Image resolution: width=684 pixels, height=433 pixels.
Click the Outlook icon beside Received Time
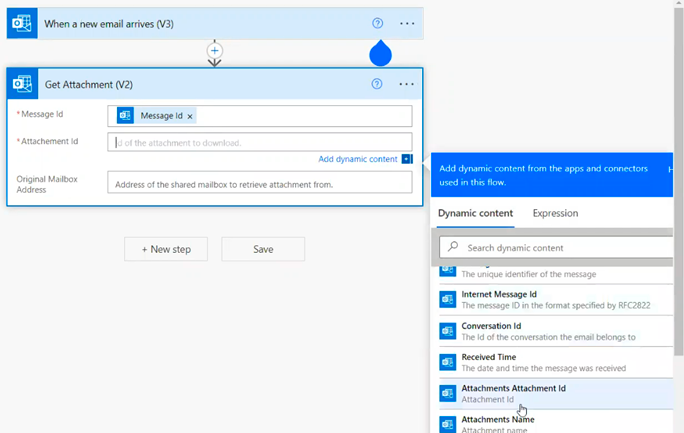(x=448, y=362)
